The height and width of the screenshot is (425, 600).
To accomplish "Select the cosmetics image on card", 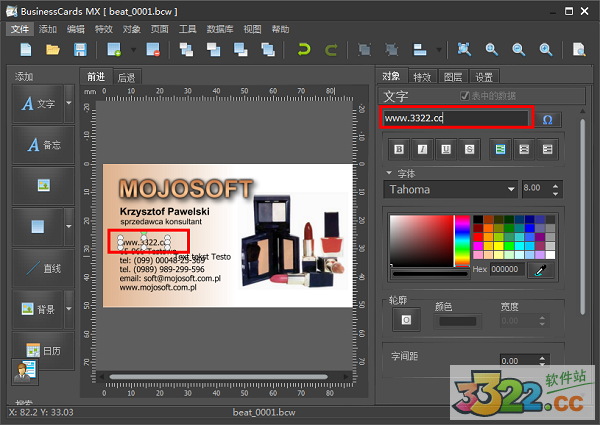I will (293, 242).
